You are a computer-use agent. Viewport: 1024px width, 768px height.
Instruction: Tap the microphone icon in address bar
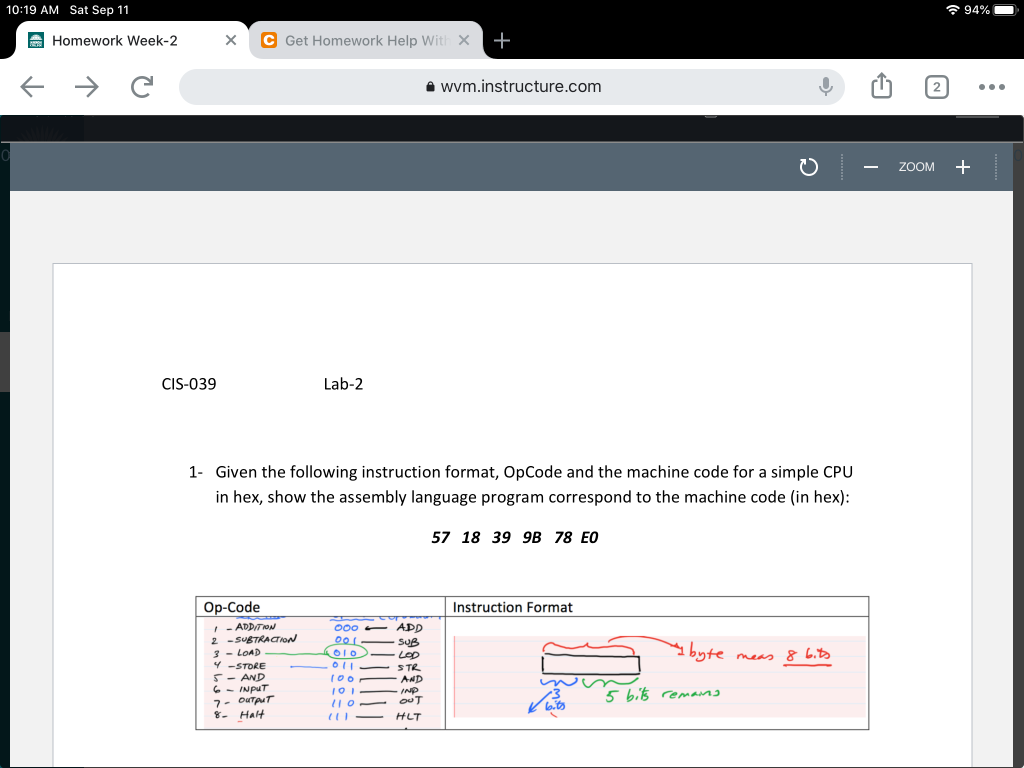(x=825, y=86)
